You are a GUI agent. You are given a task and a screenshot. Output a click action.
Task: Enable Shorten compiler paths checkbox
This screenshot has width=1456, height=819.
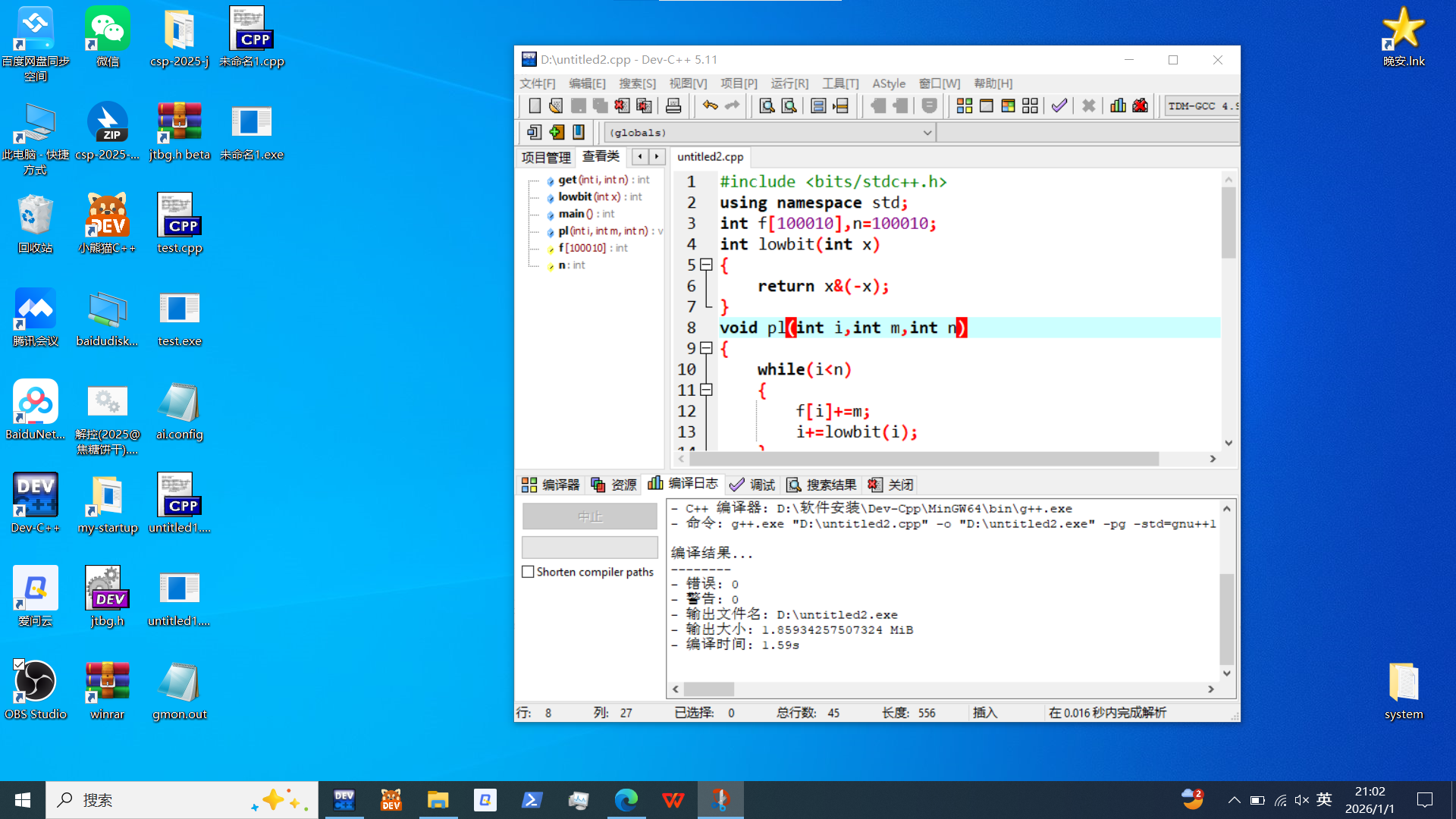point(529,572)
